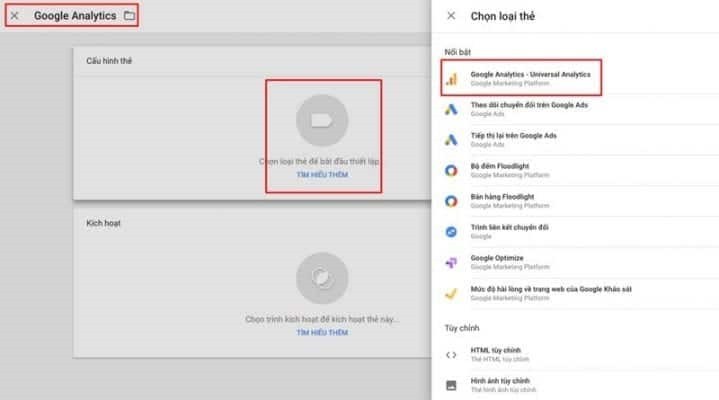Image resolution: width=719 pixels, height=400 pixels.
Task: Rename the tag title Google Analytics
Action: [x=75, y=16]
